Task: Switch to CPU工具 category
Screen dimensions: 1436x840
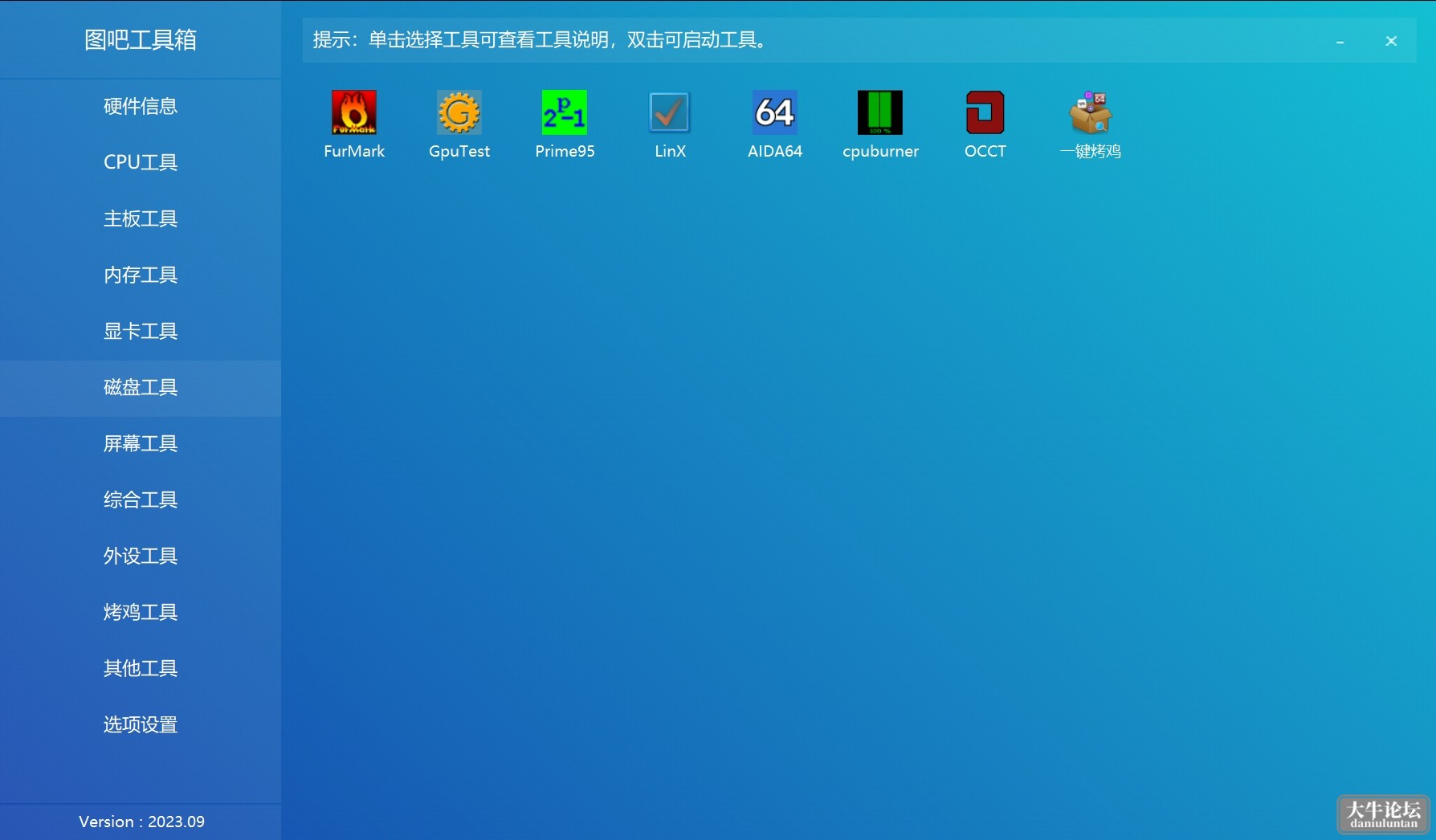Action: tap(141, 162)
